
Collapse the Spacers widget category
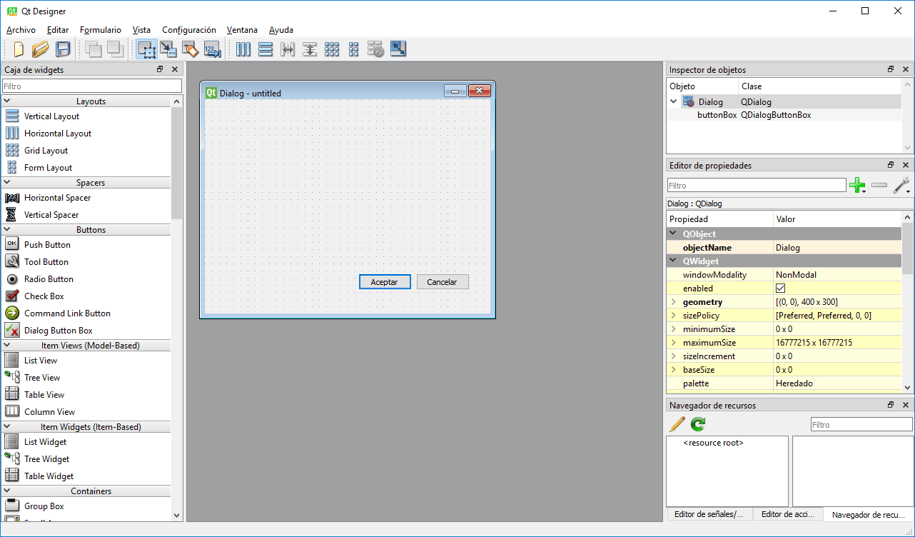coord(7,183)
